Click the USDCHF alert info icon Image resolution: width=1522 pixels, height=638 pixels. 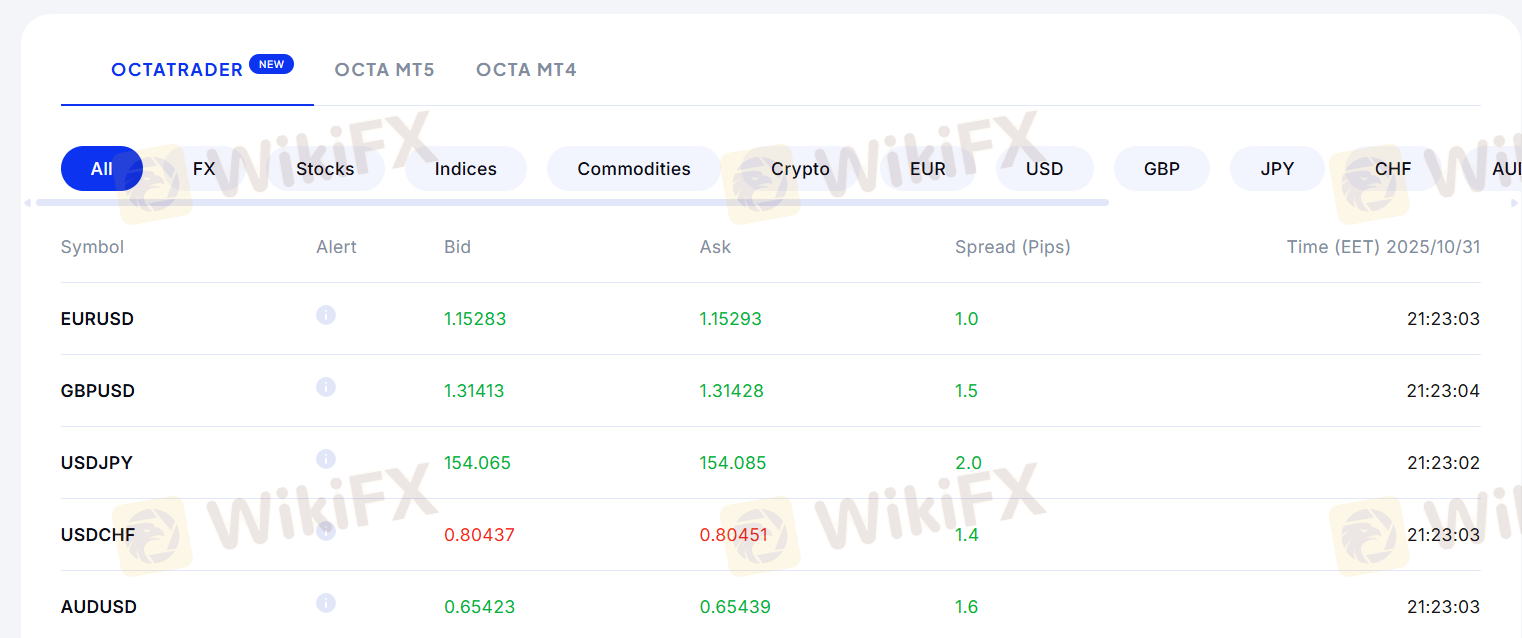326,531
